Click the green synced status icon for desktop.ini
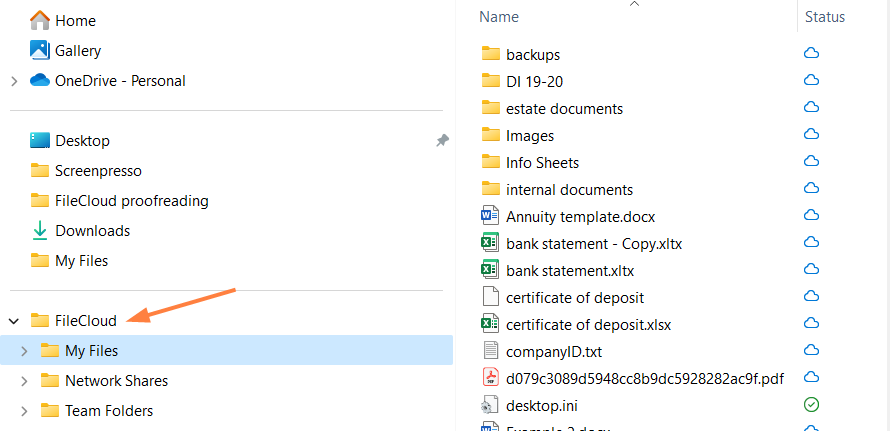 coord(812,405)
